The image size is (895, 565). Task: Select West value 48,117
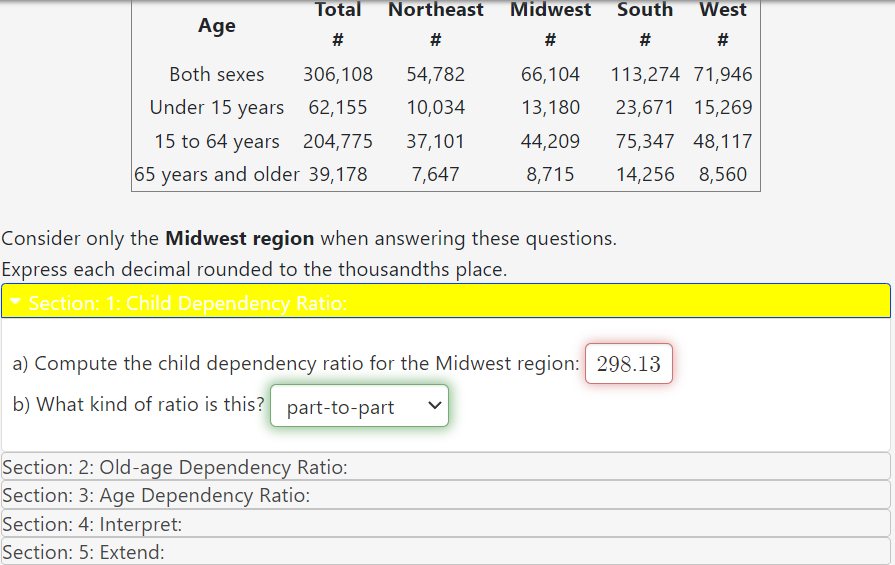tap(723, 141)
